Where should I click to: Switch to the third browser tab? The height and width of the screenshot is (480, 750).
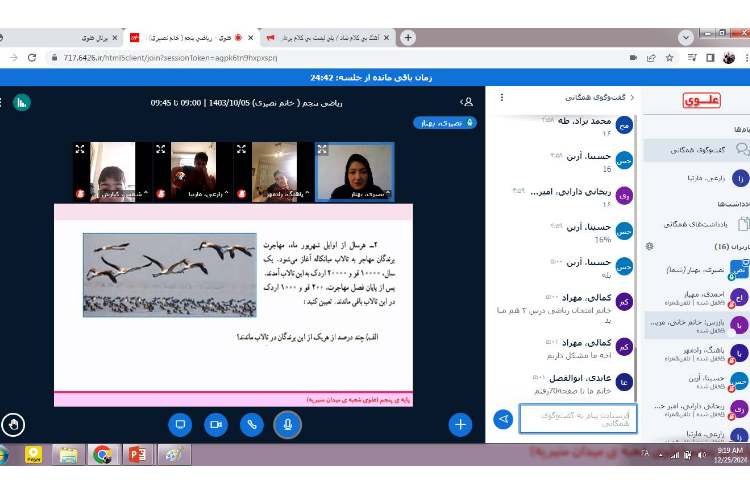(x=330, y=38)
